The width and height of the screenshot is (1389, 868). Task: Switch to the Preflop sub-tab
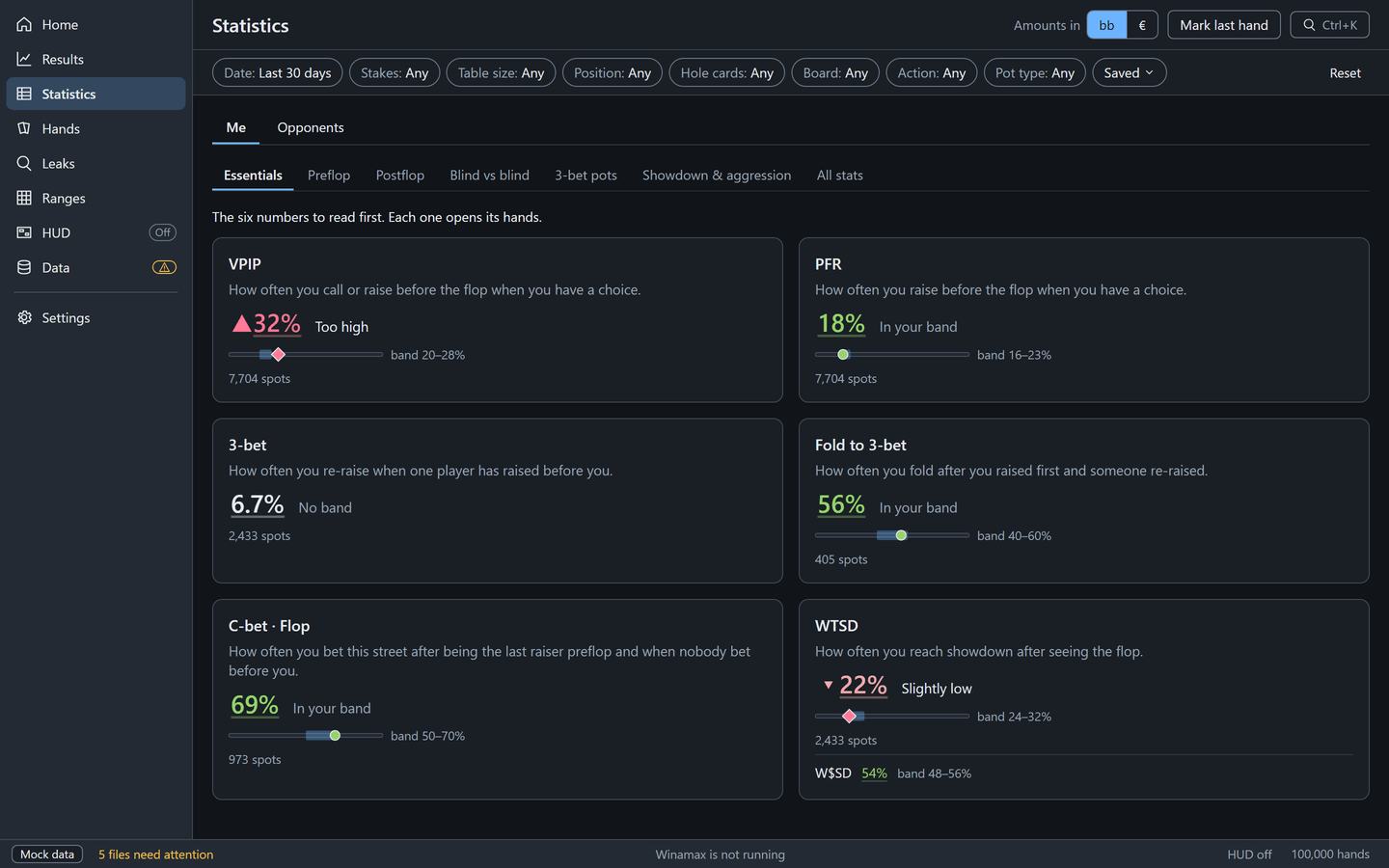pos(329,175)
